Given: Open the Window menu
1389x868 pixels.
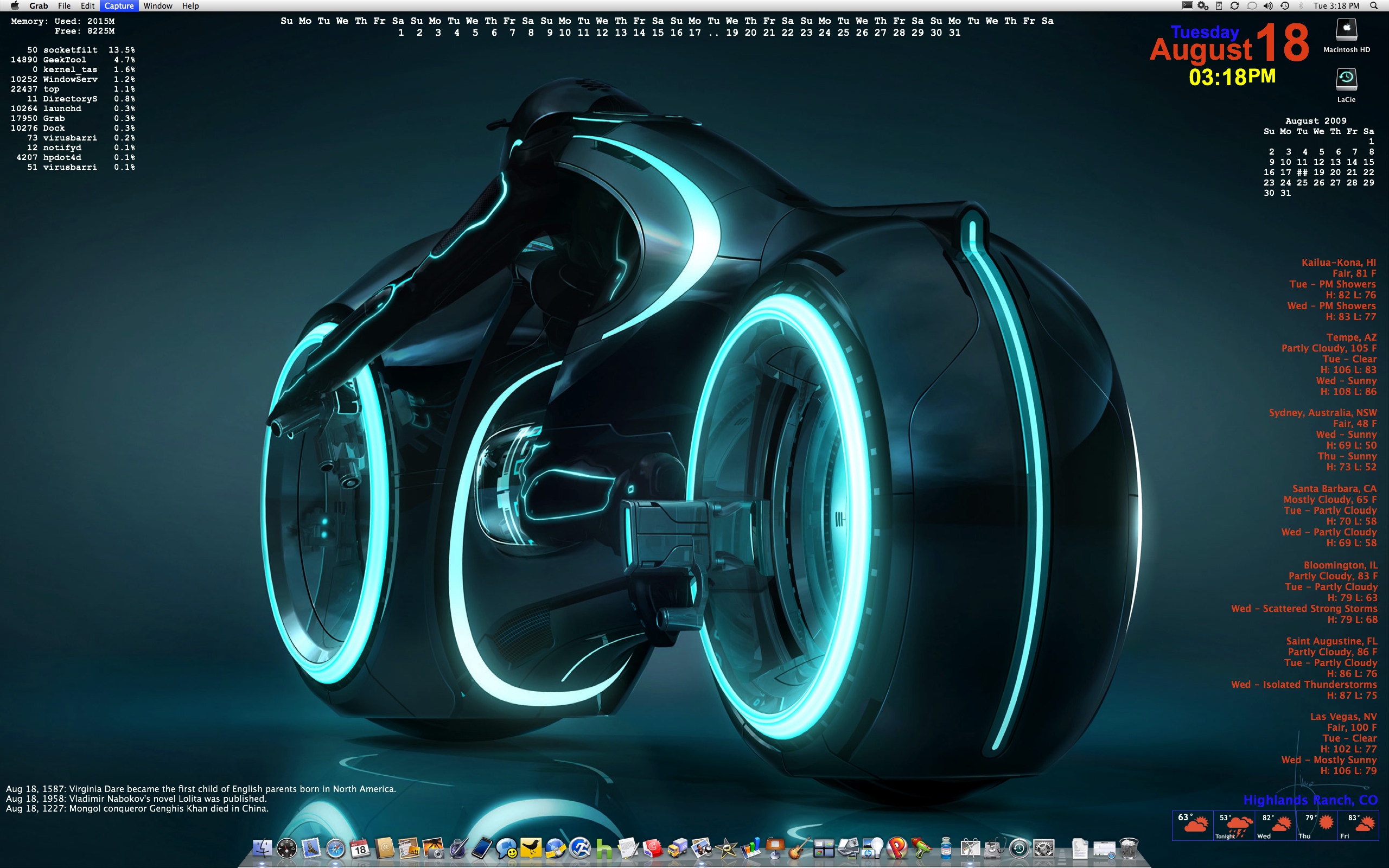Looking at the screenshot, I should (x=158, y=6).
